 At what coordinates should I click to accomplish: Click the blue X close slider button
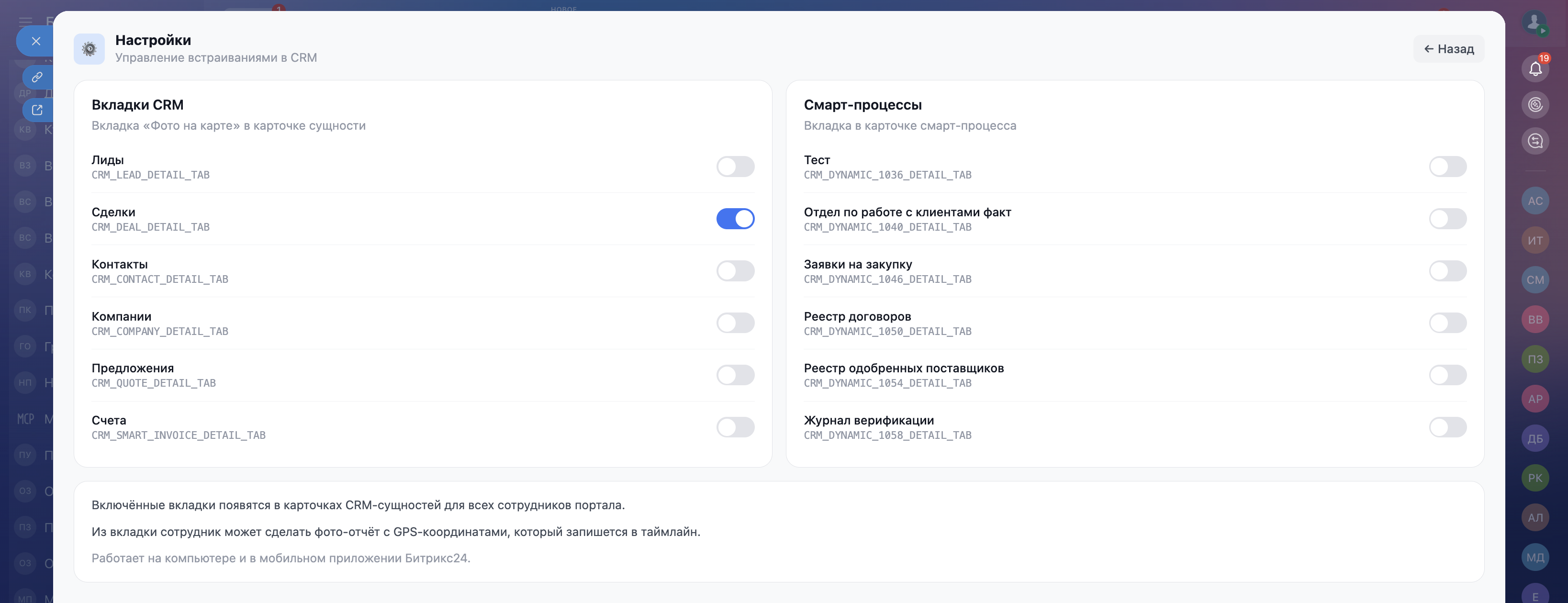coord(36,41)
